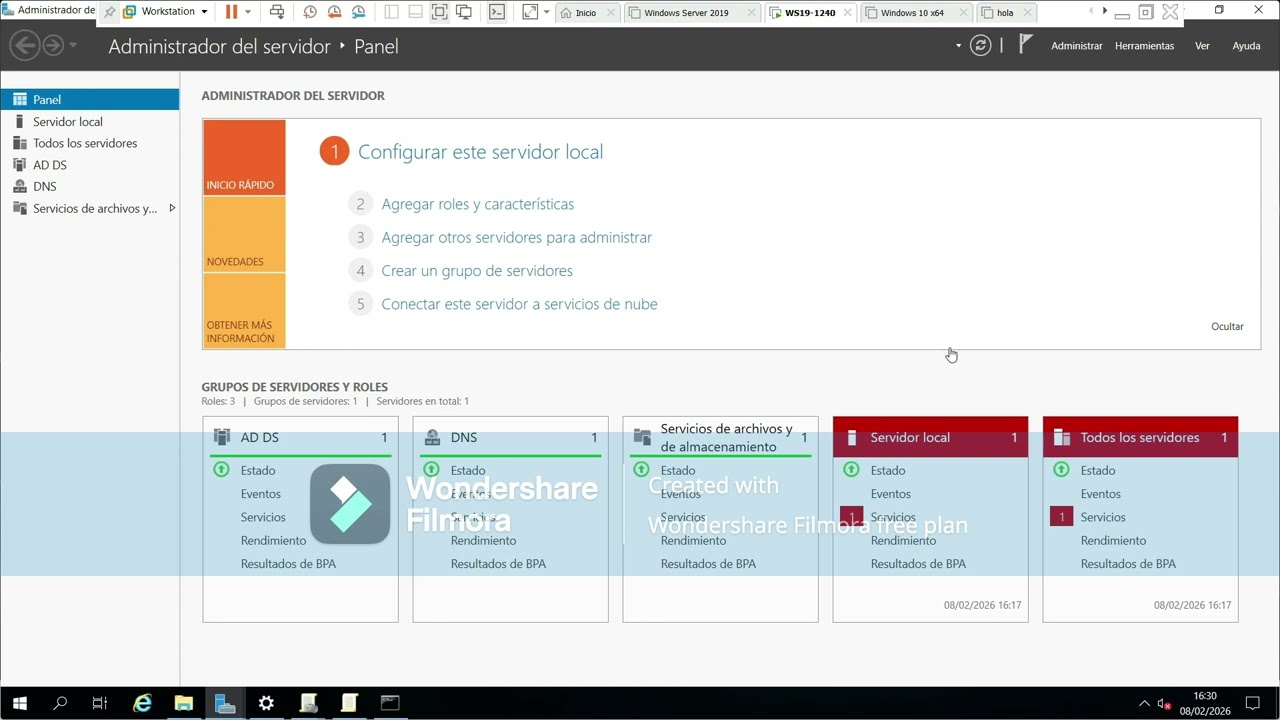Switch to VMware Unity mode
This screenshot has width=1280, height=720.
click(464, 12)
